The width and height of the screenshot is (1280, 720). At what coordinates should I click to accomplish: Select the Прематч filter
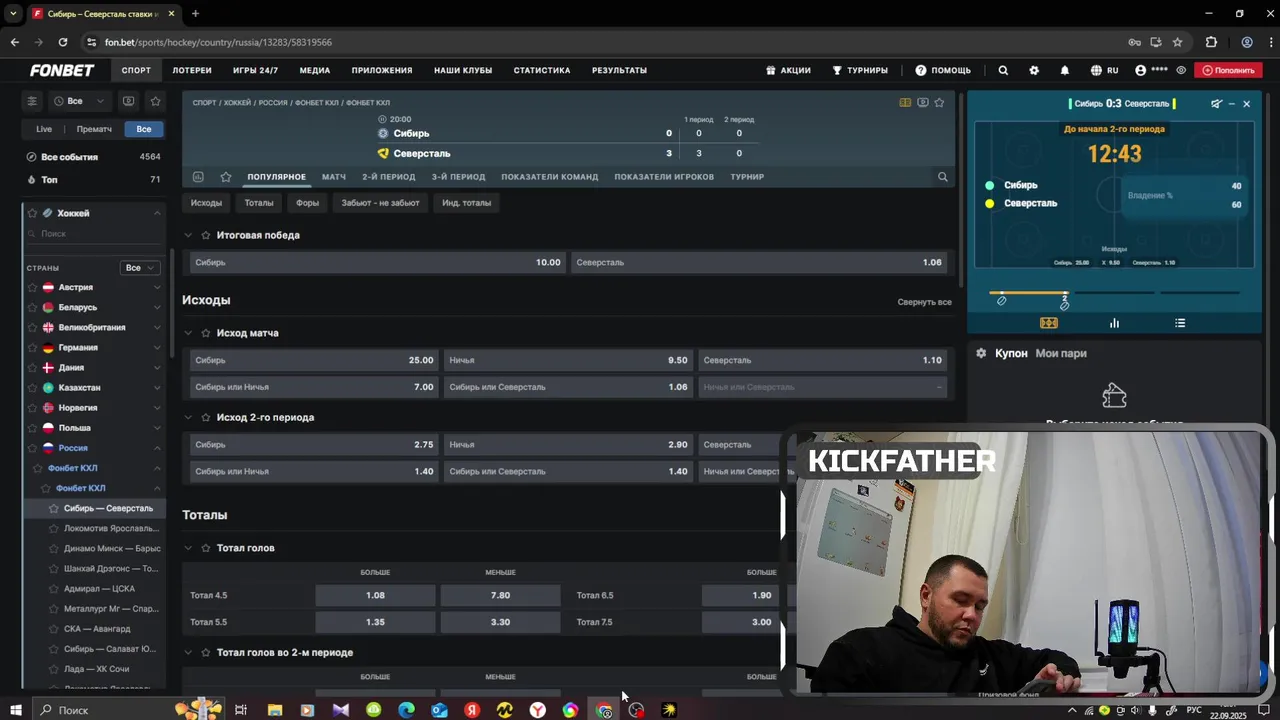point(94,129)
